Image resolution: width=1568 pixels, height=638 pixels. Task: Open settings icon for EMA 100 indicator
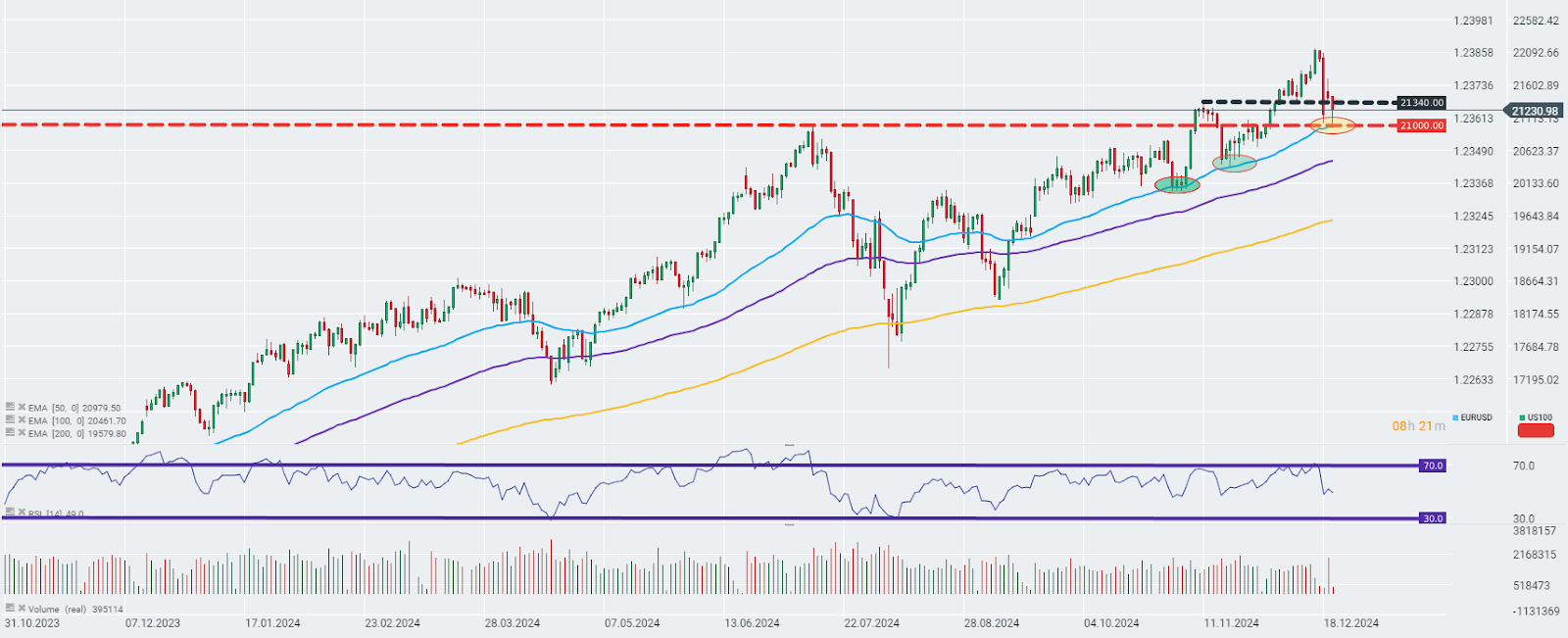(x=10, y=420)
